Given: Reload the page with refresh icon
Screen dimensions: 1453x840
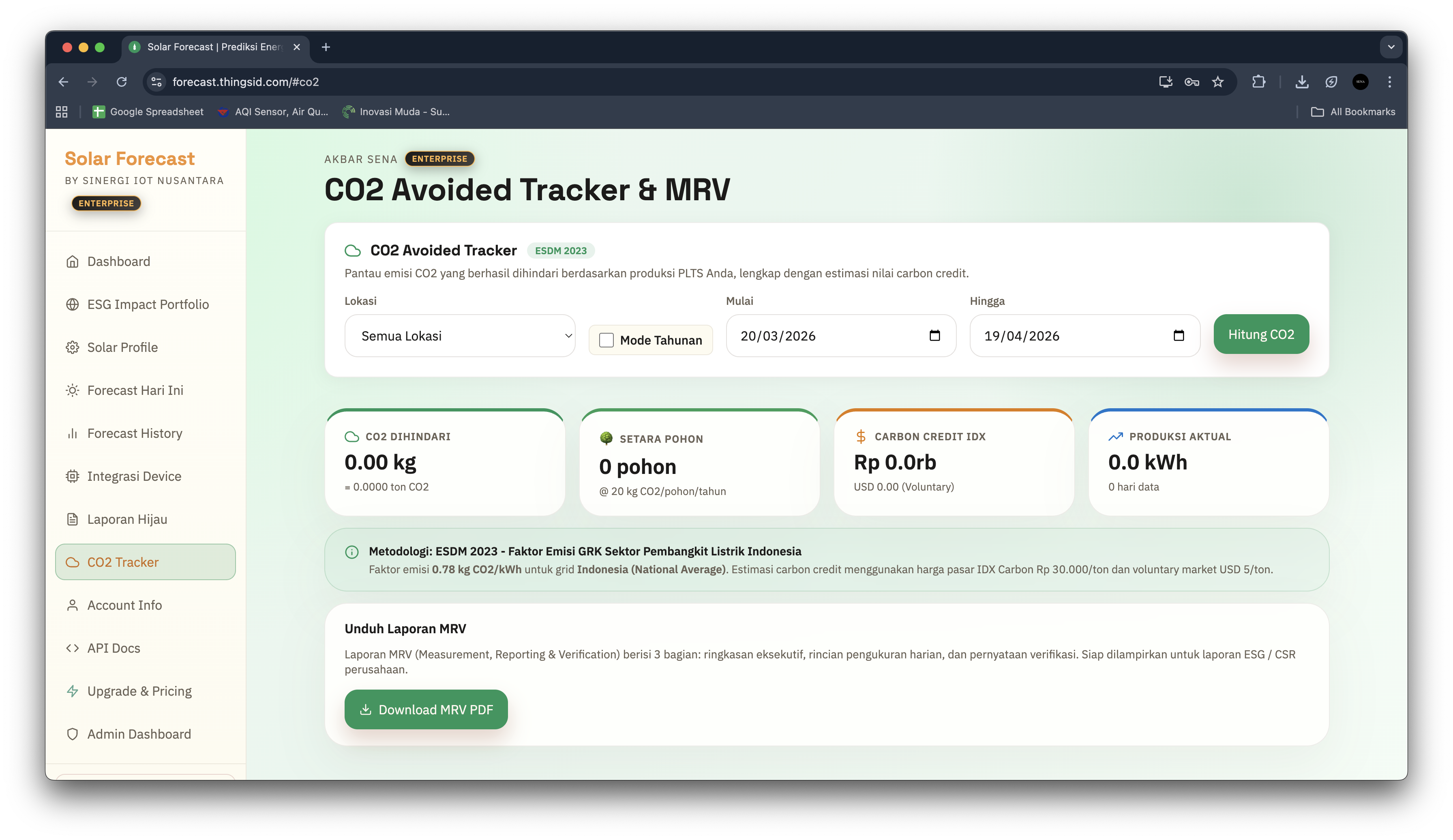Looking at the screenshot, I should click(122, 82).
